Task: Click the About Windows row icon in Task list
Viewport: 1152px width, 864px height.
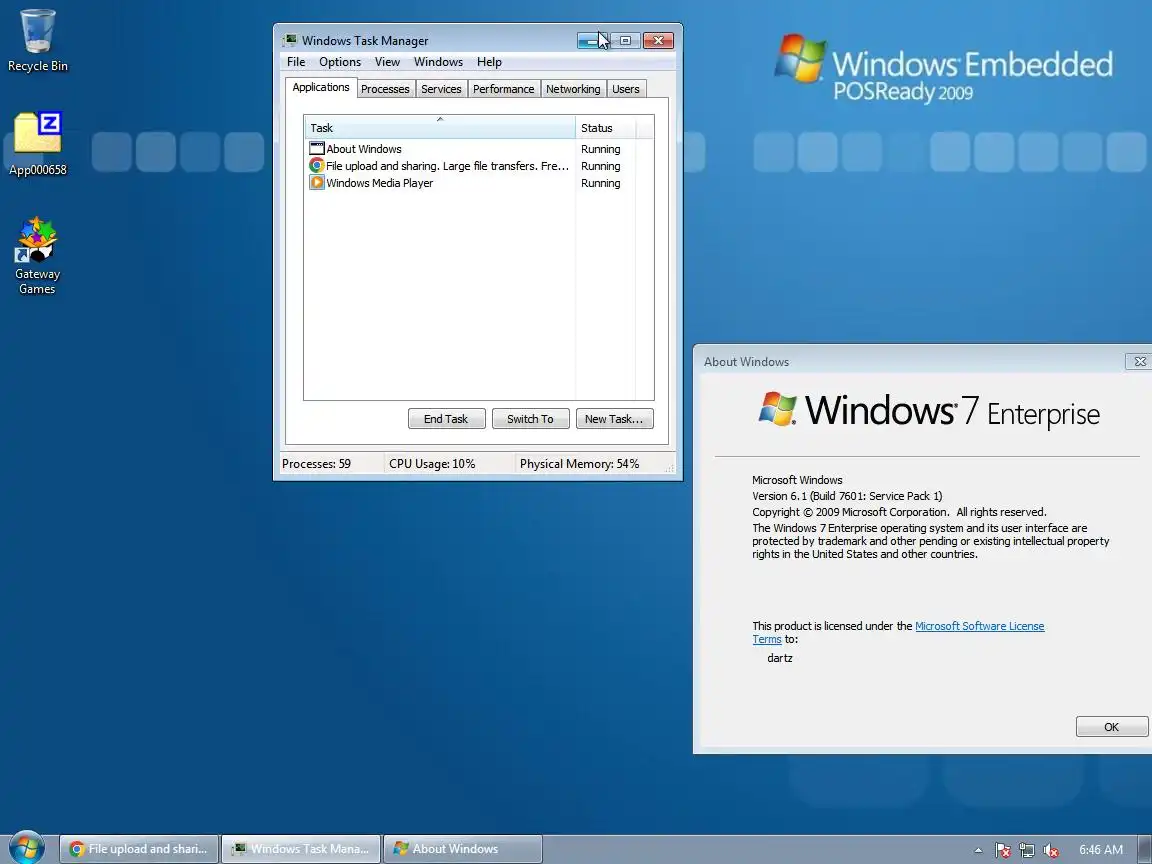Action: click(317, 148)
